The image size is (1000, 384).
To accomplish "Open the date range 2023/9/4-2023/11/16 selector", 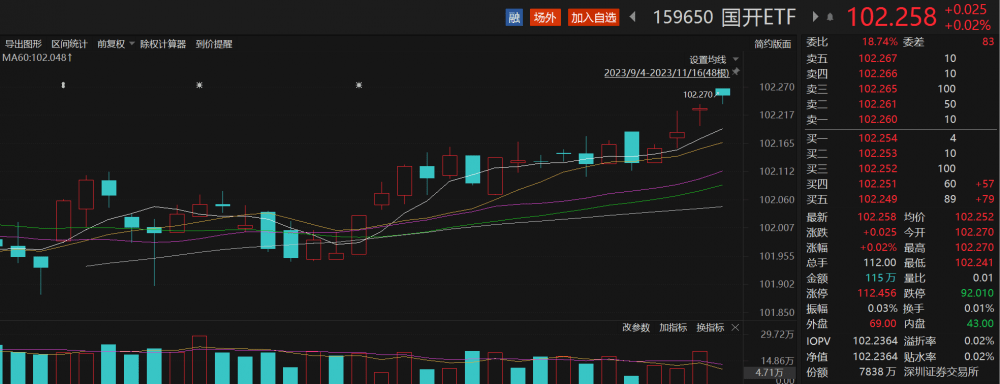I will pyautogui.click(x=666, y=73).
